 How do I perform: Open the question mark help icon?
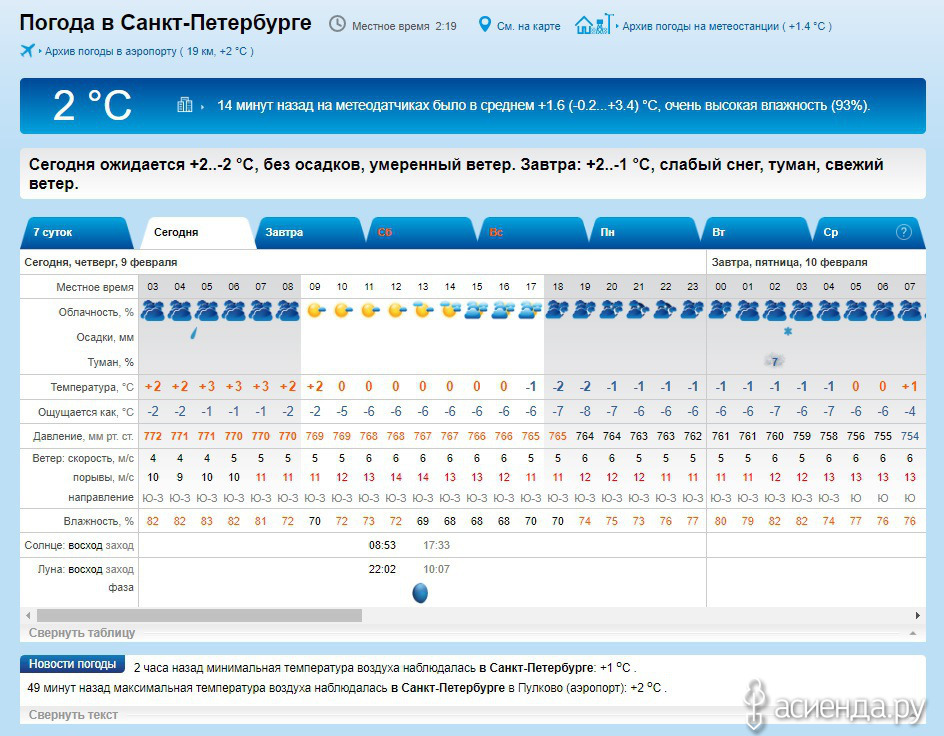[x=903, y=232]
